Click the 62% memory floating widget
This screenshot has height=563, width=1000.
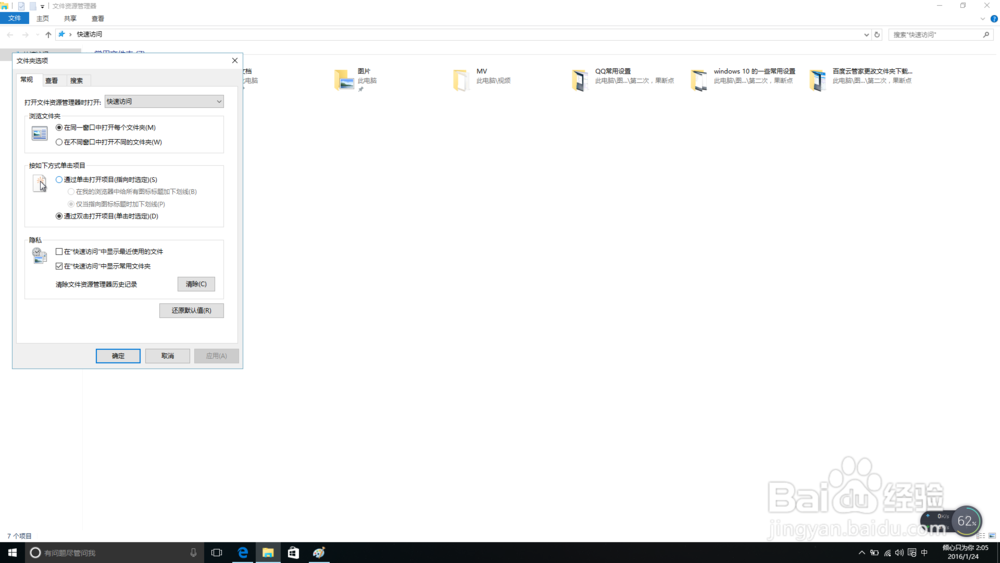[x=966, y=522]
